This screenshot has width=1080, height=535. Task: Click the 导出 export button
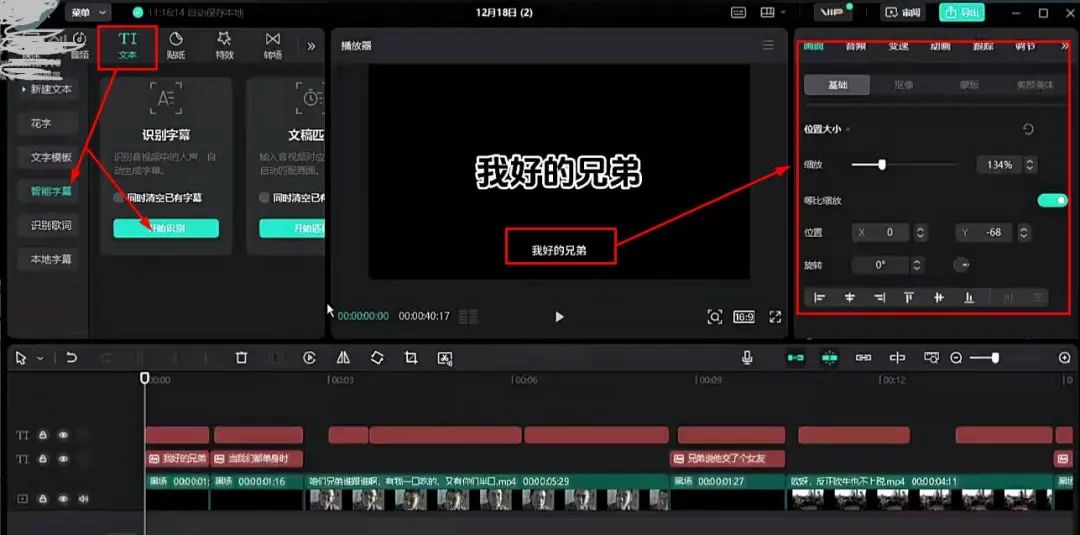pos(961,13)
